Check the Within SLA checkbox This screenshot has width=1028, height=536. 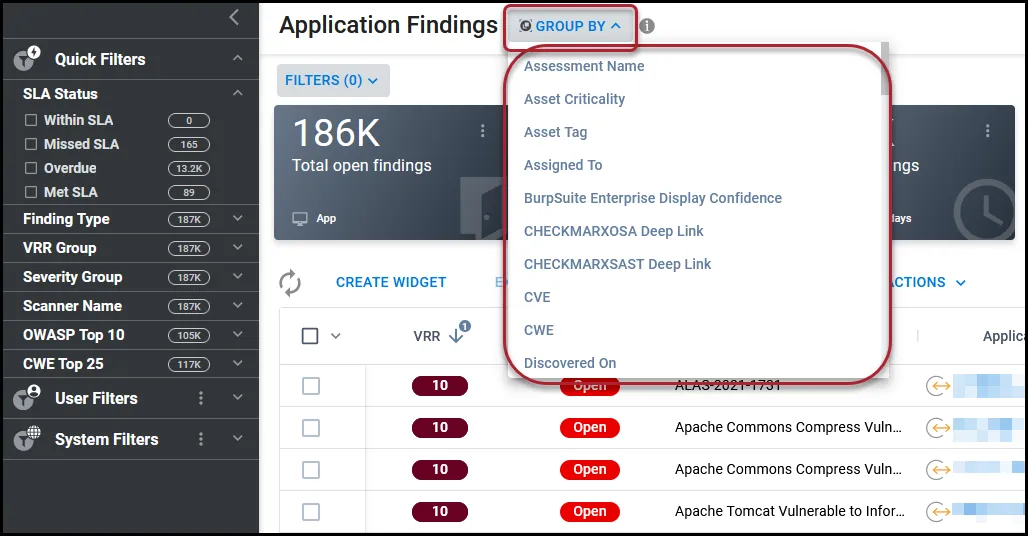pyautogui.click(x=31, y=120)
